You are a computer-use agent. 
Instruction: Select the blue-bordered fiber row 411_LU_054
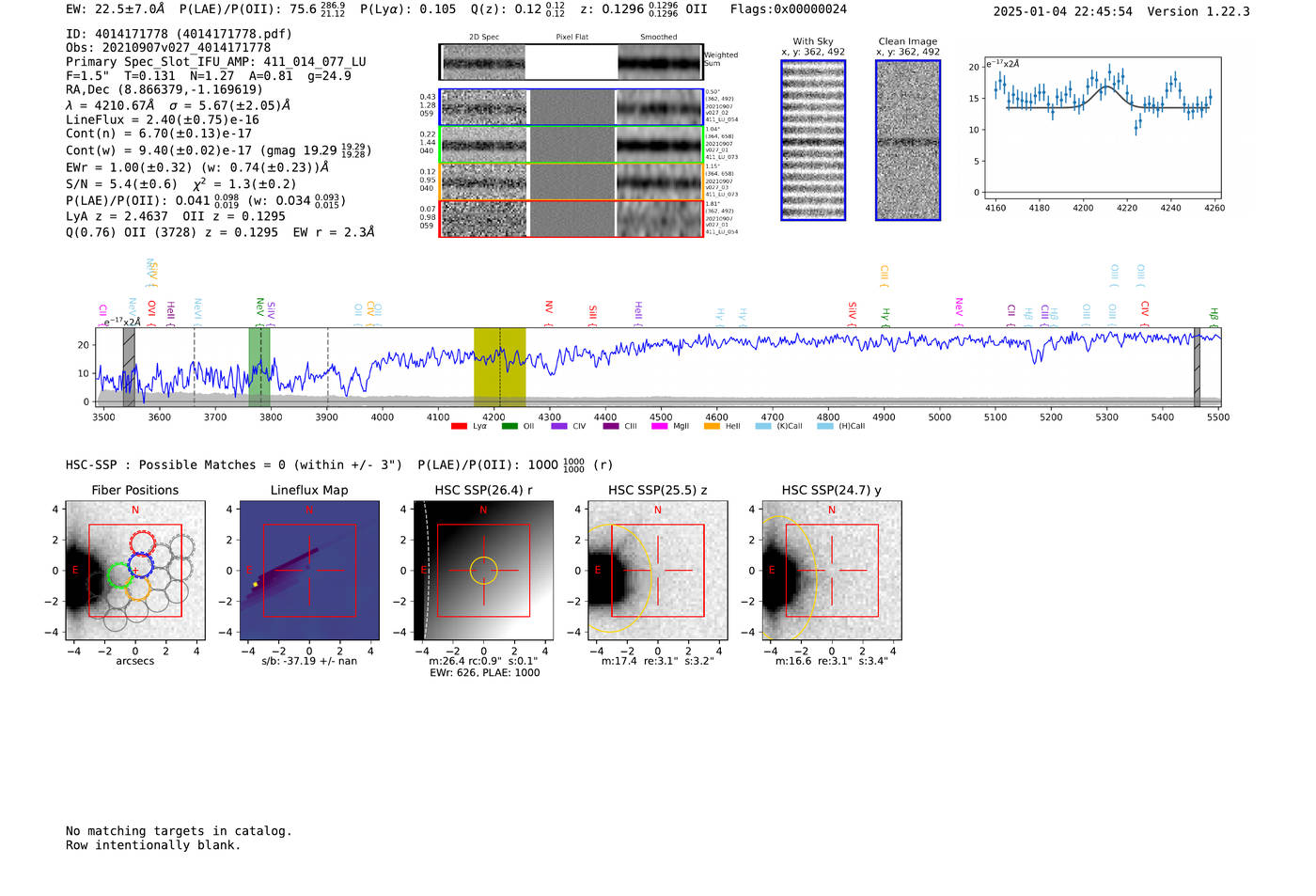572,107
